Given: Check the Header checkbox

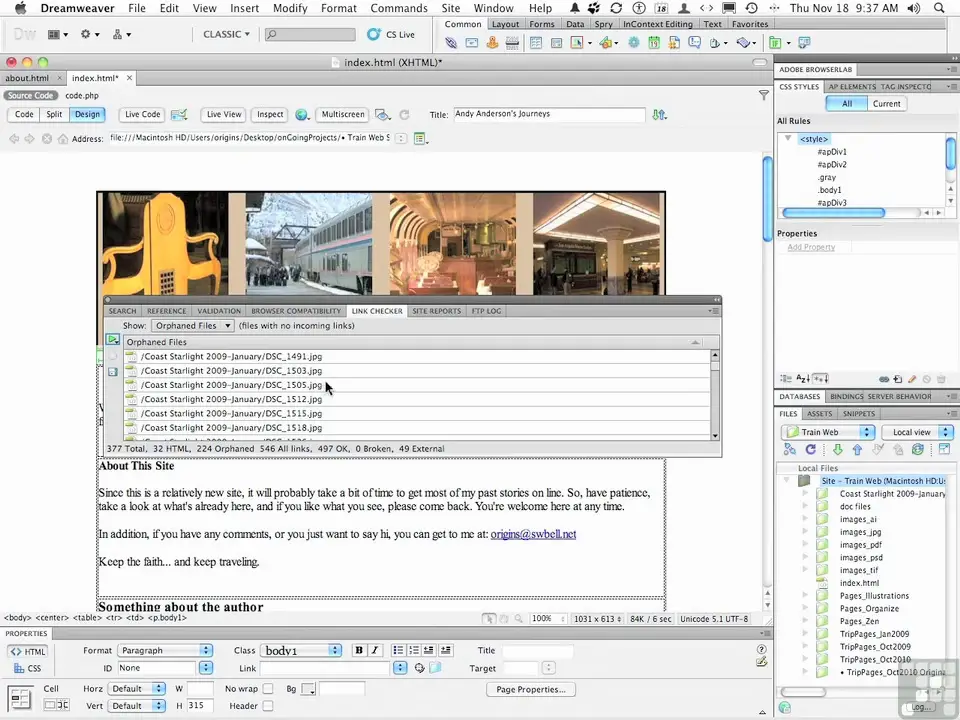Looking at the screenshot, I should click(x=268, y=706).
